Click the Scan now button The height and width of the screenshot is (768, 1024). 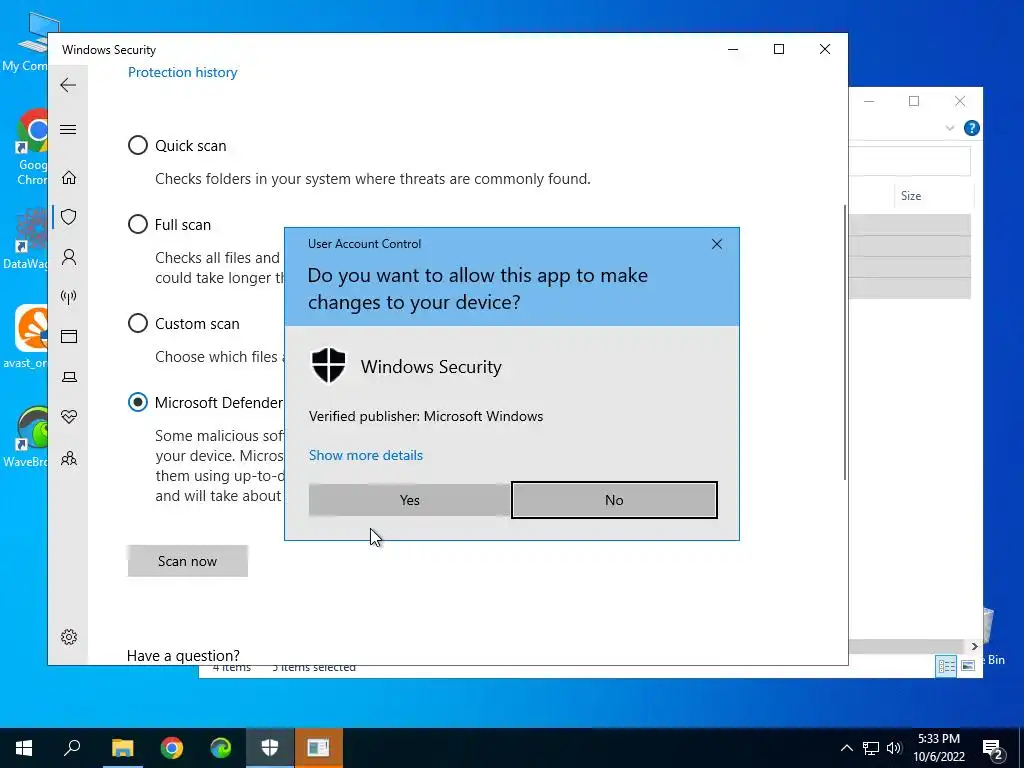[x=187, y=561]
